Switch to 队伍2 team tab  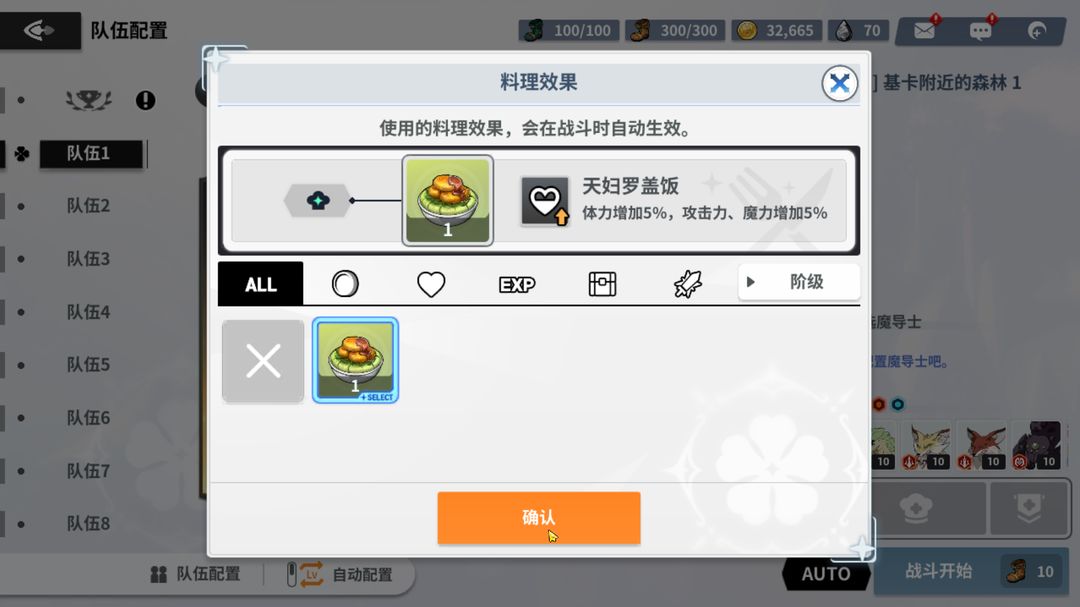(87, 205)
